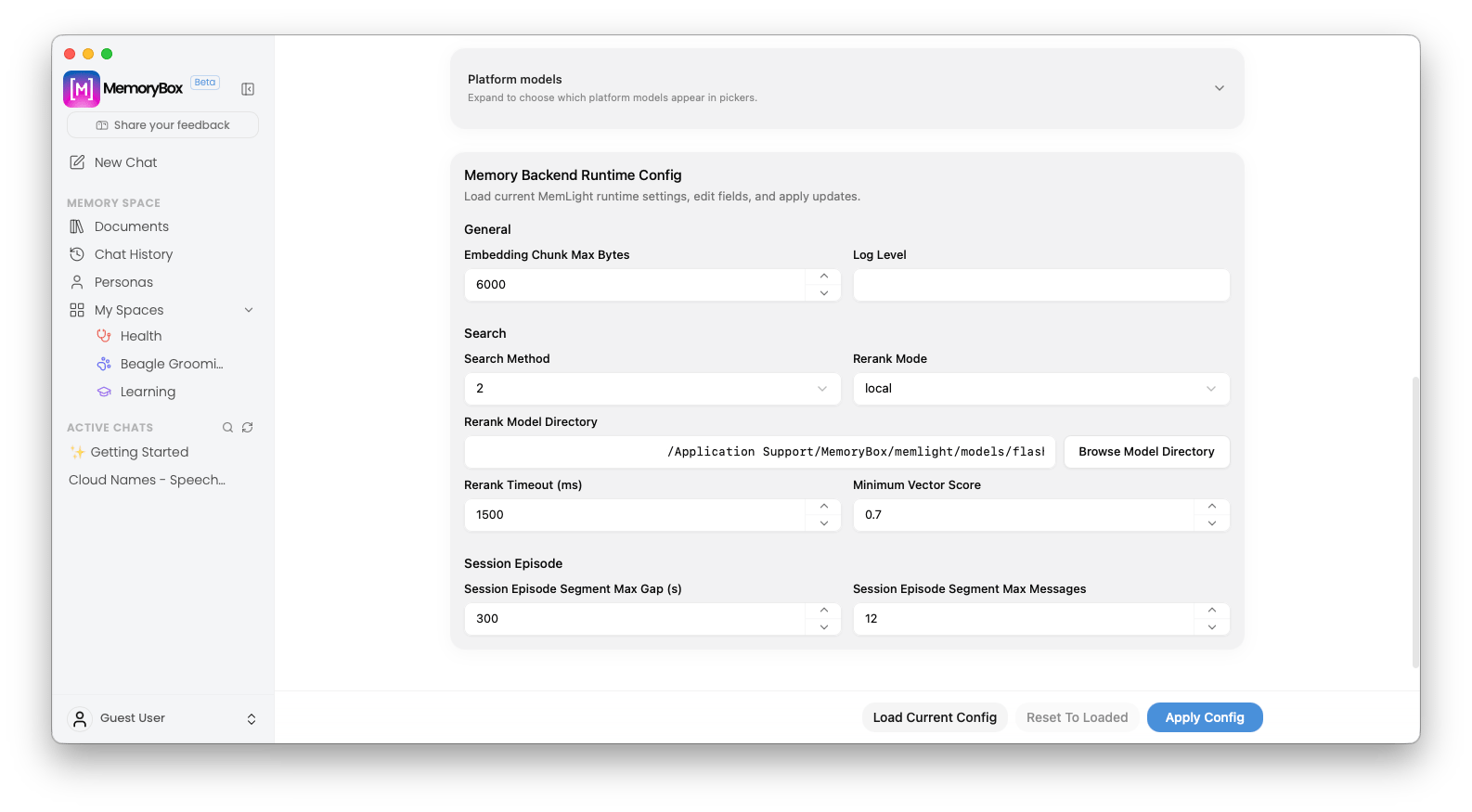
Task: Open the Rerank Mode dropdown
Action: 1041,389
